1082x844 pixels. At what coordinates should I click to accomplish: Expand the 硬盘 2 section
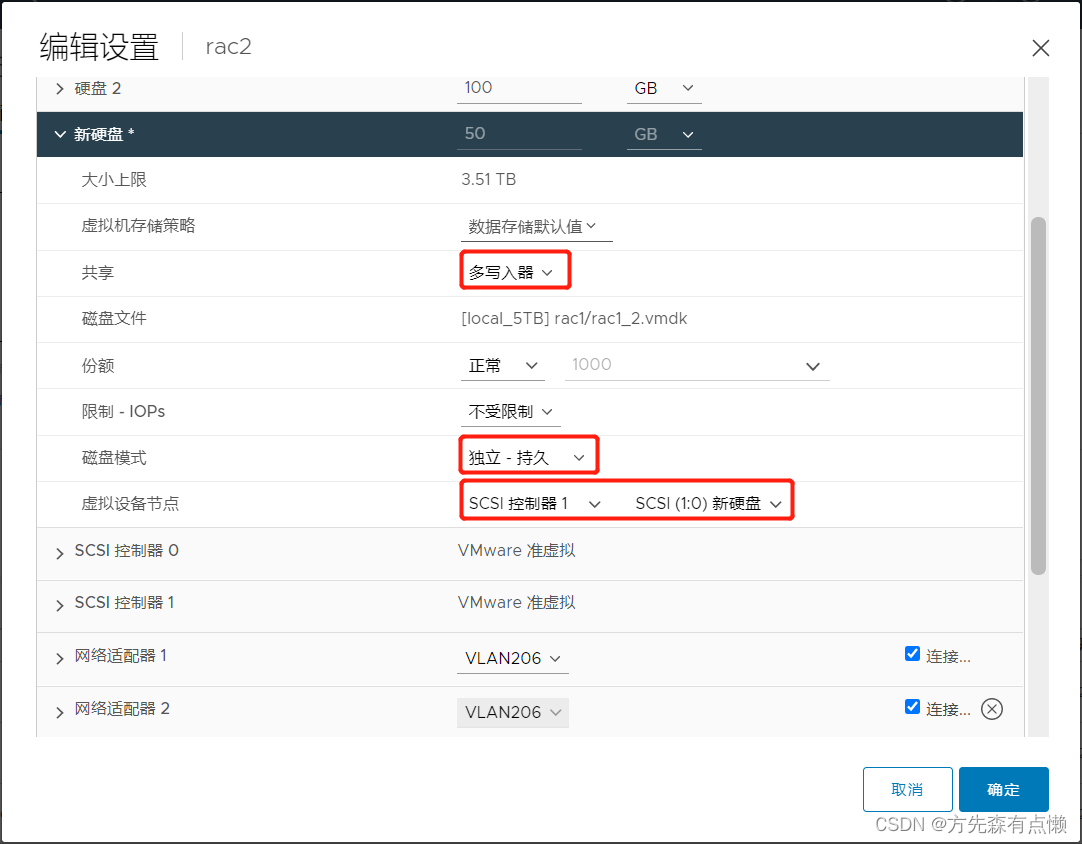point(58,88)
